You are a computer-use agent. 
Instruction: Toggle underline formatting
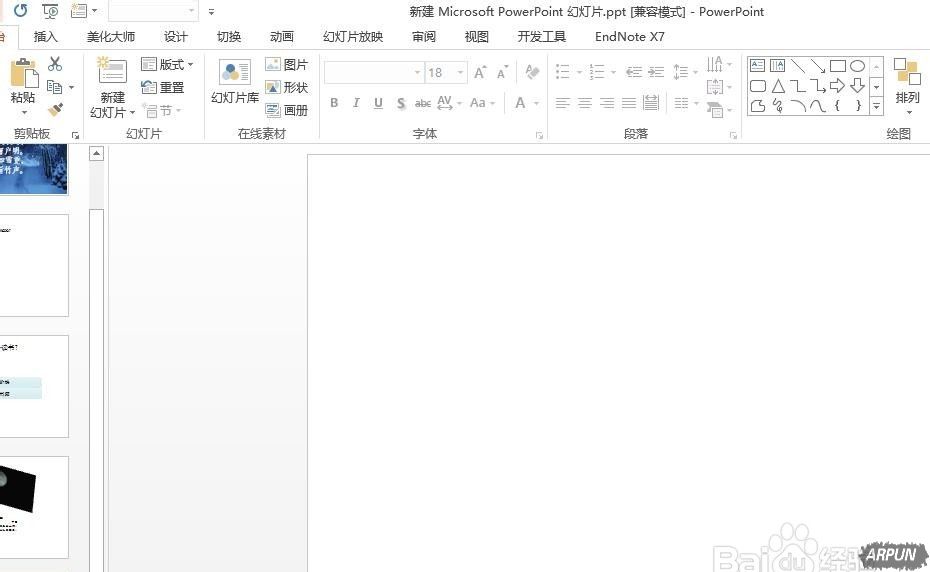pos(378,103)
